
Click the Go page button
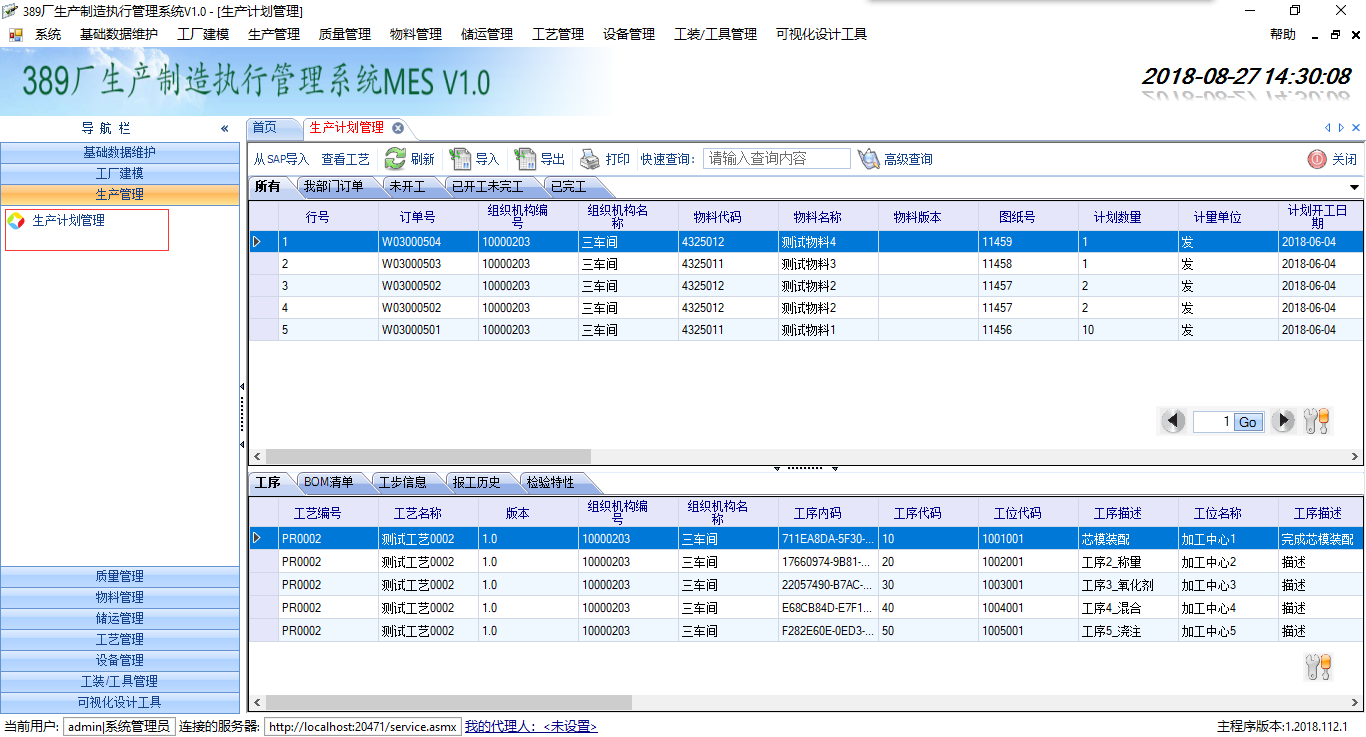click(x=1248, y=422)
